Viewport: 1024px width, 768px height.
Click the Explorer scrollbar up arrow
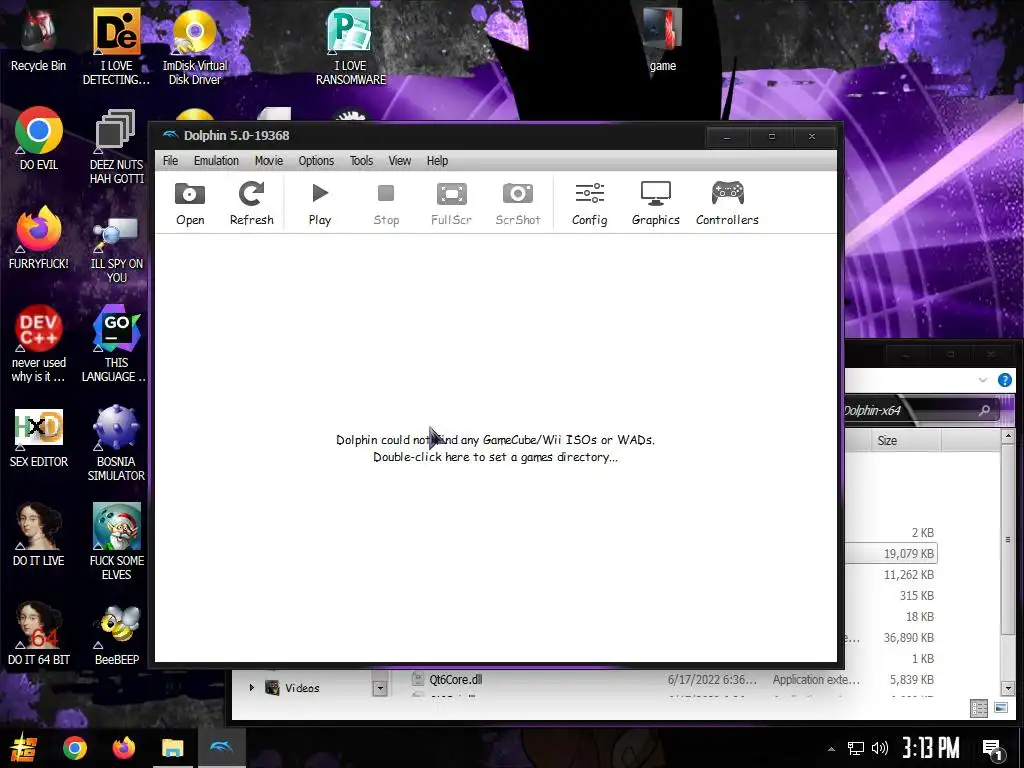[x=1008, y=435]
